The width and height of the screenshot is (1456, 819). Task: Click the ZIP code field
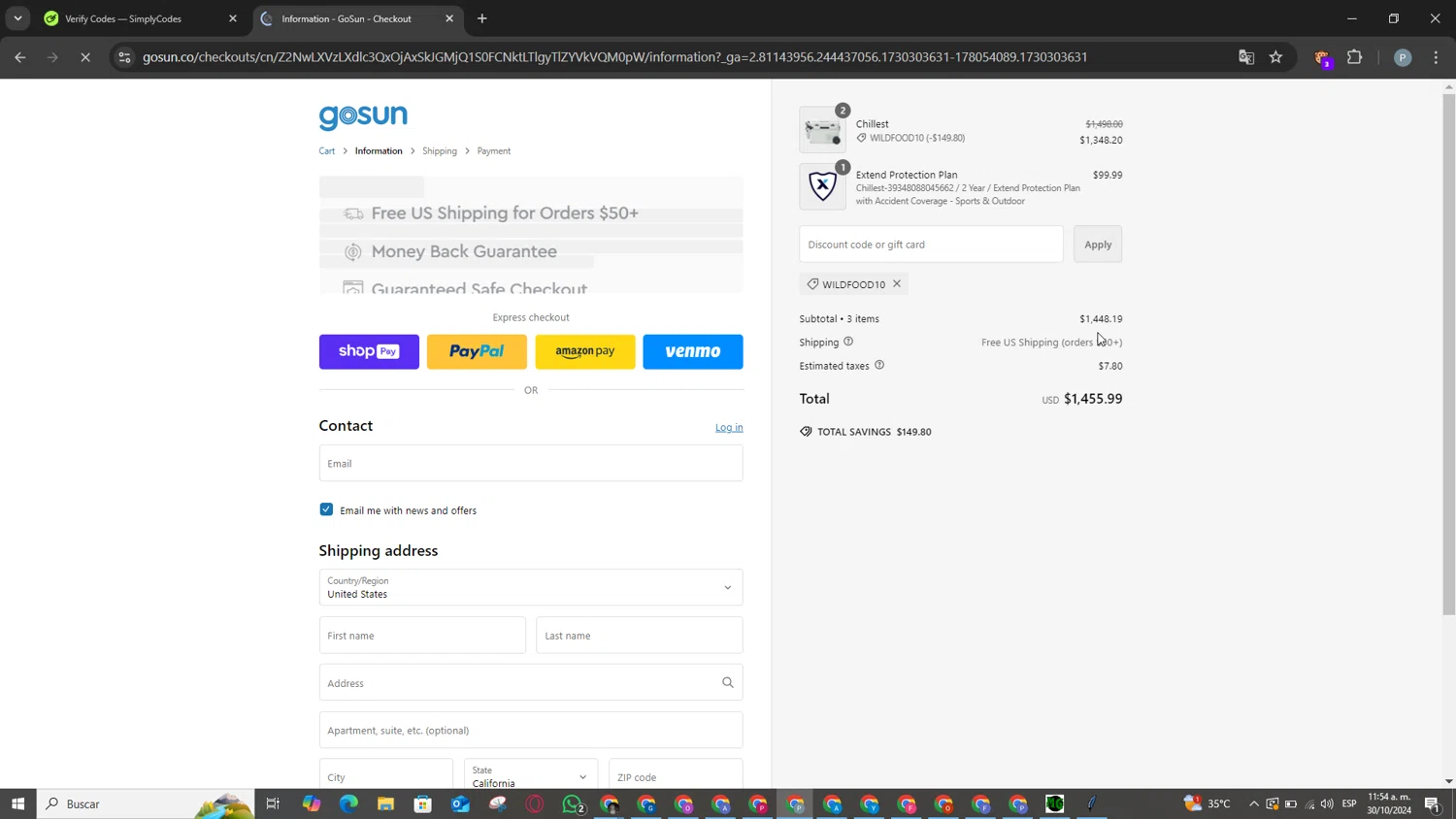[x=676, y=775]
